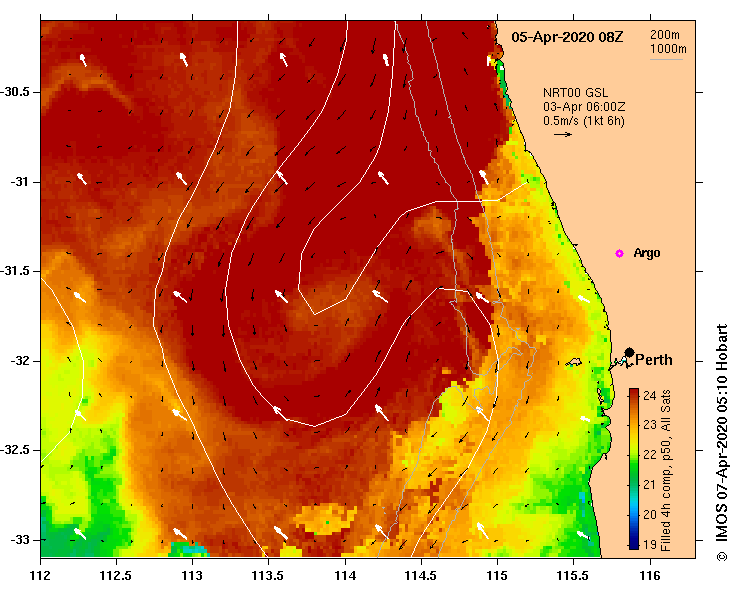739x592 pixels.
Task: Click the black Perth city dot
Action: (x=629, y=352)
